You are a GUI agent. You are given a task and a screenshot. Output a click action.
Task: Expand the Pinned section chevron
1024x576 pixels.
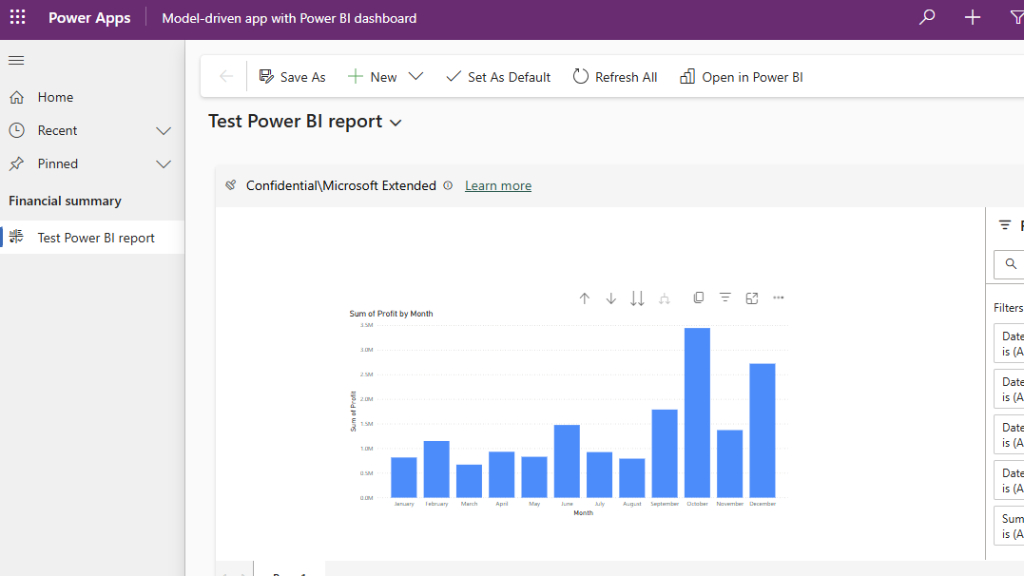164,164
